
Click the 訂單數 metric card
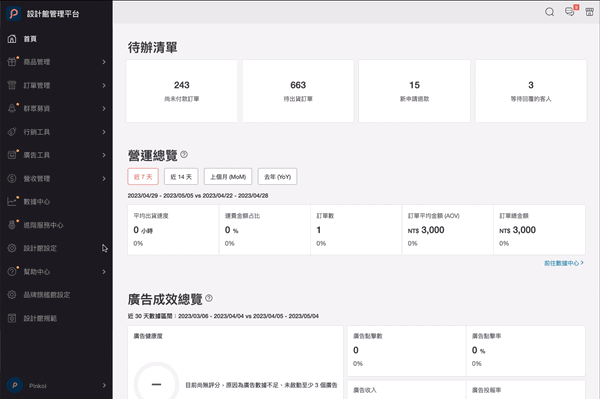356,230
